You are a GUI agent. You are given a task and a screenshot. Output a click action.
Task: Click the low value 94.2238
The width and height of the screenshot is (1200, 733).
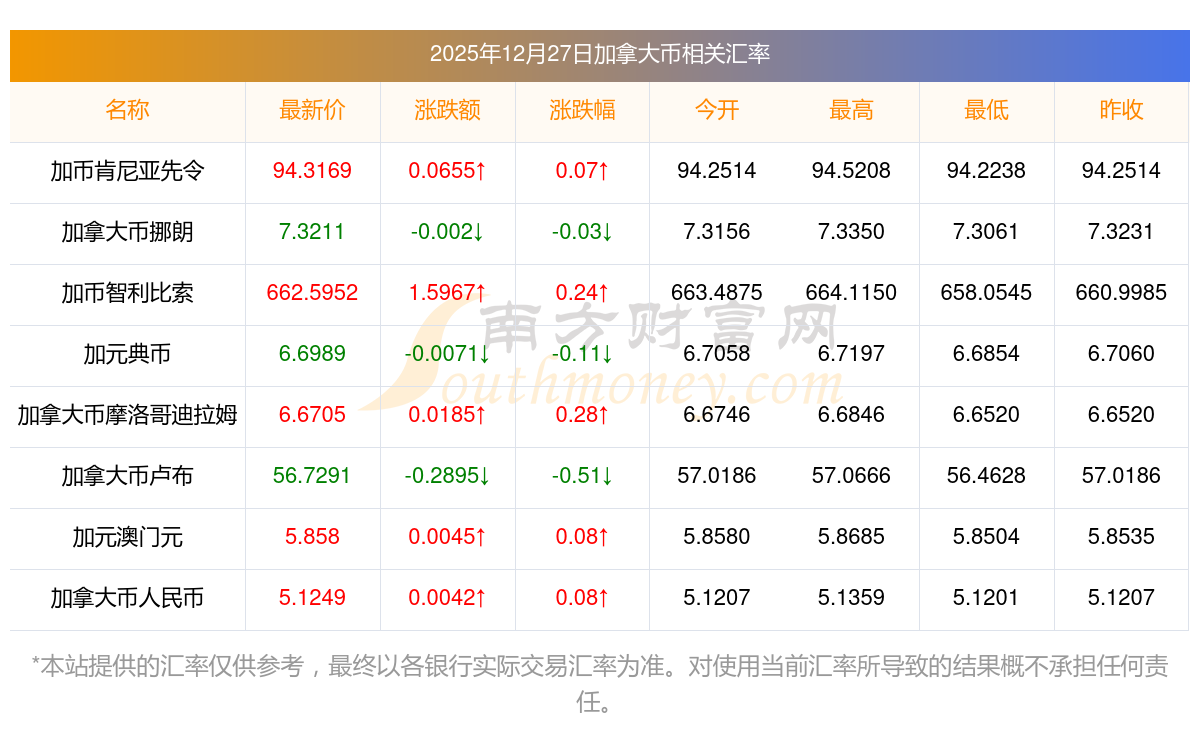pyautogui.click(x=986, y=171)
